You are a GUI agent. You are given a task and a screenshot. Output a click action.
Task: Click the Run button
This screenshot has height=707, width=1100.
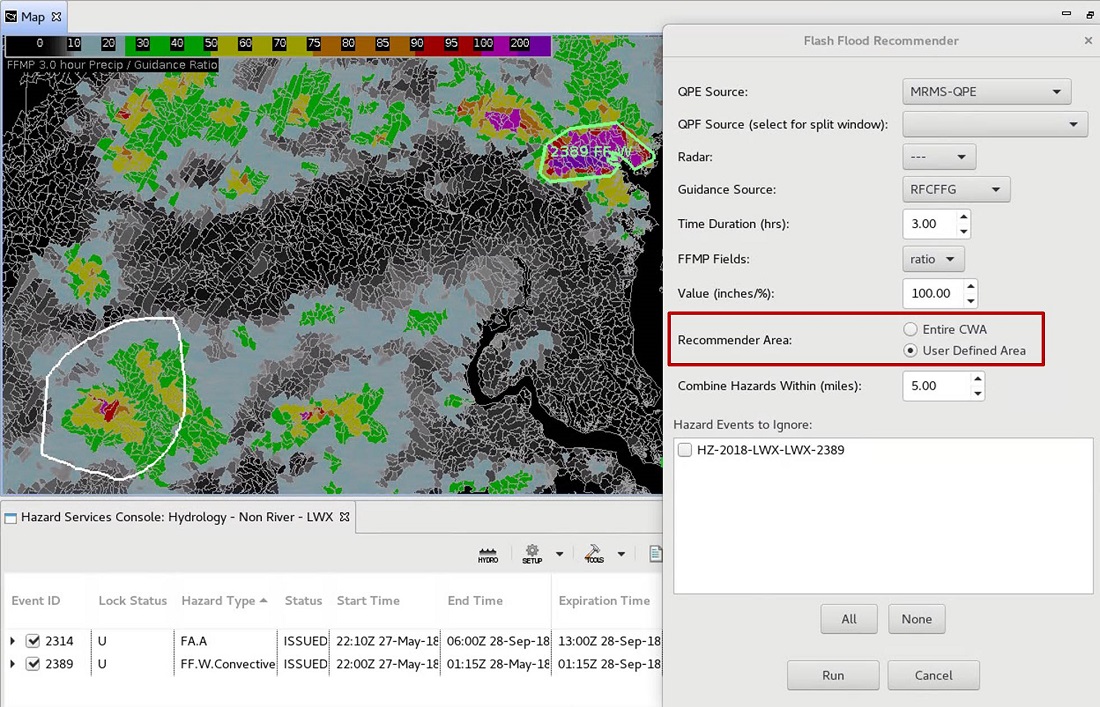(833, 675)
